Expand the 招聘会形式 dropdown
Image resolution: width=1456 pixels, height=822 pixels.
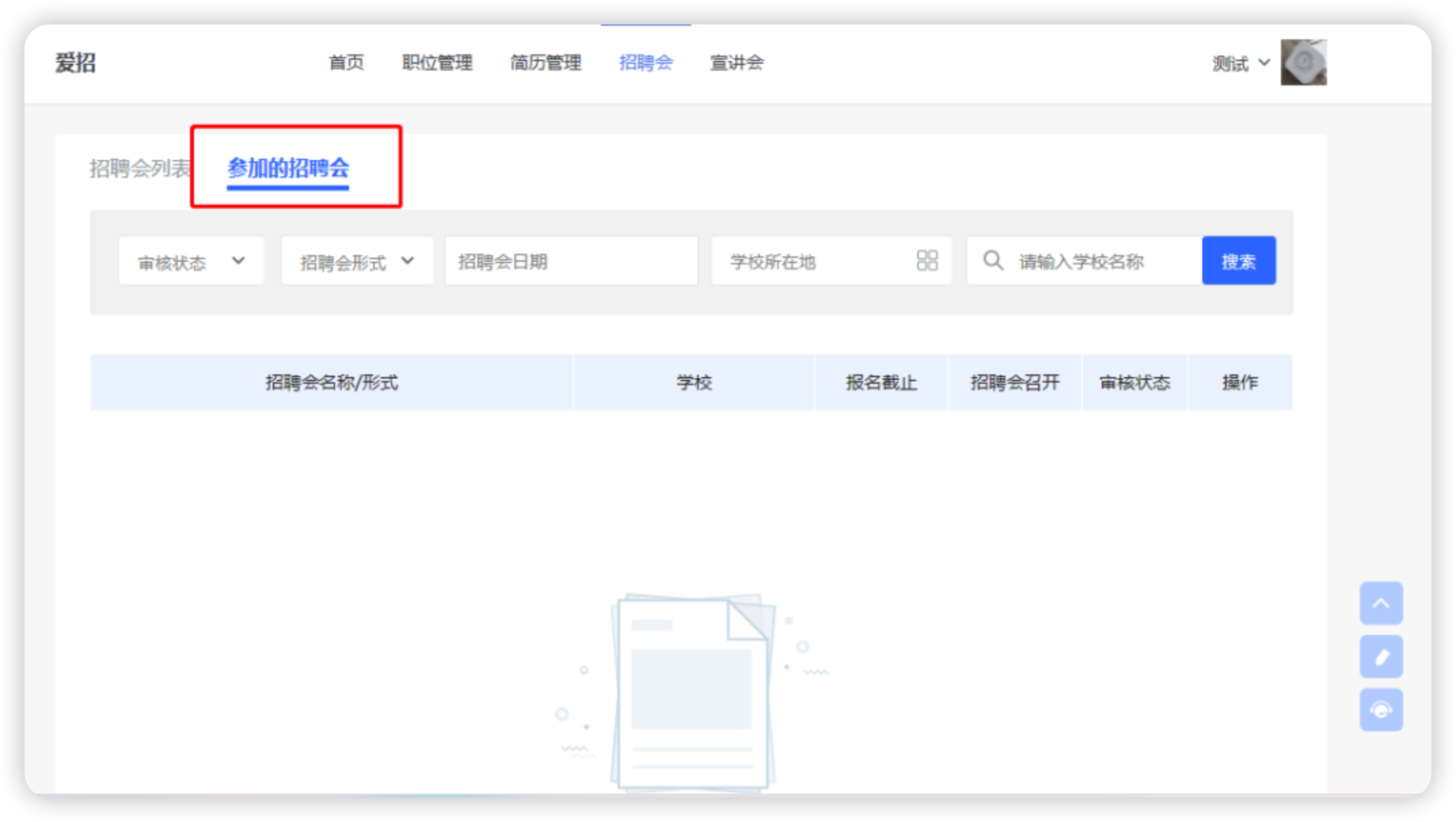pyautogui.click(x=357, y=261)
